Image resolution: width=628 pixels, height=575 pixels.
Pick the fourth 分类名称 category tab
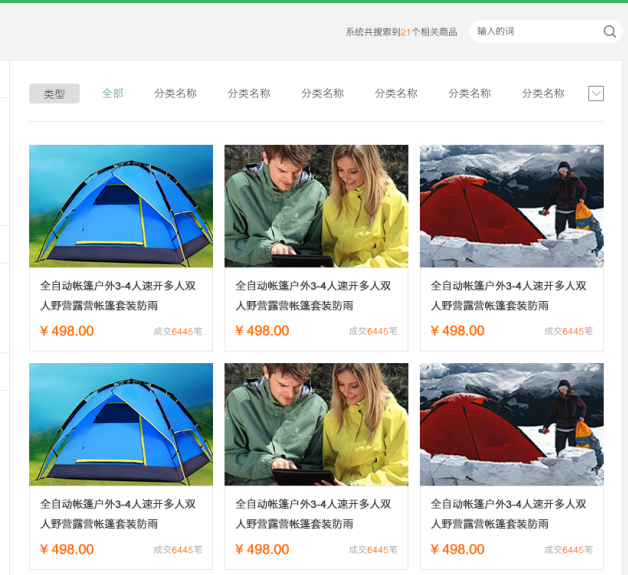pos(396,93)
